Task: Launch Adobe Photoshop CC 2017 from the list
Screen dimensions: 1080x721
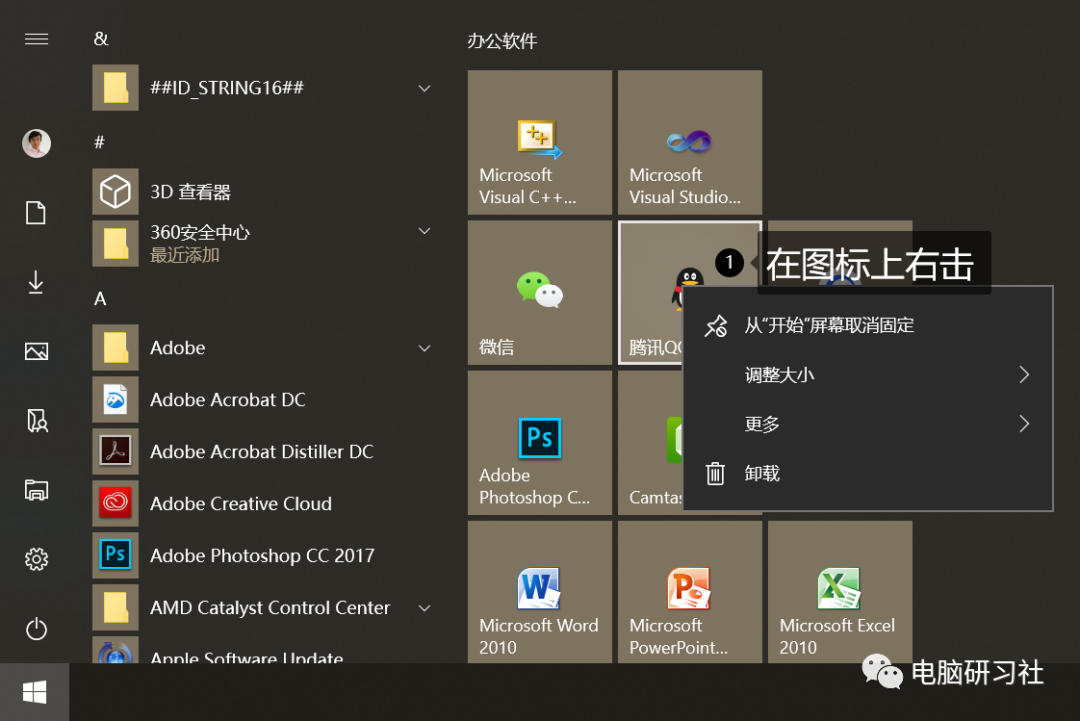Action: point(265,556)
